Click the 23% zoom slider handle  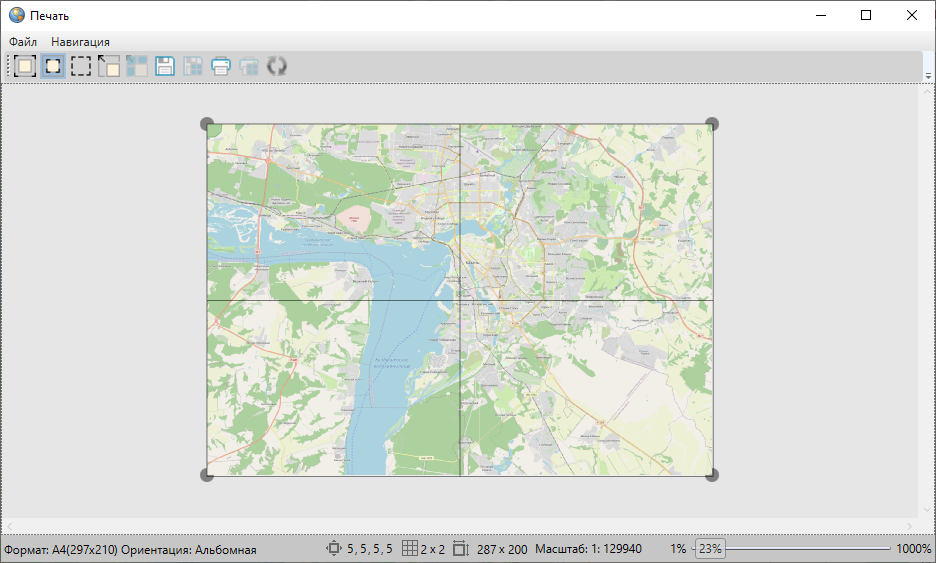[x=710, y=549]
